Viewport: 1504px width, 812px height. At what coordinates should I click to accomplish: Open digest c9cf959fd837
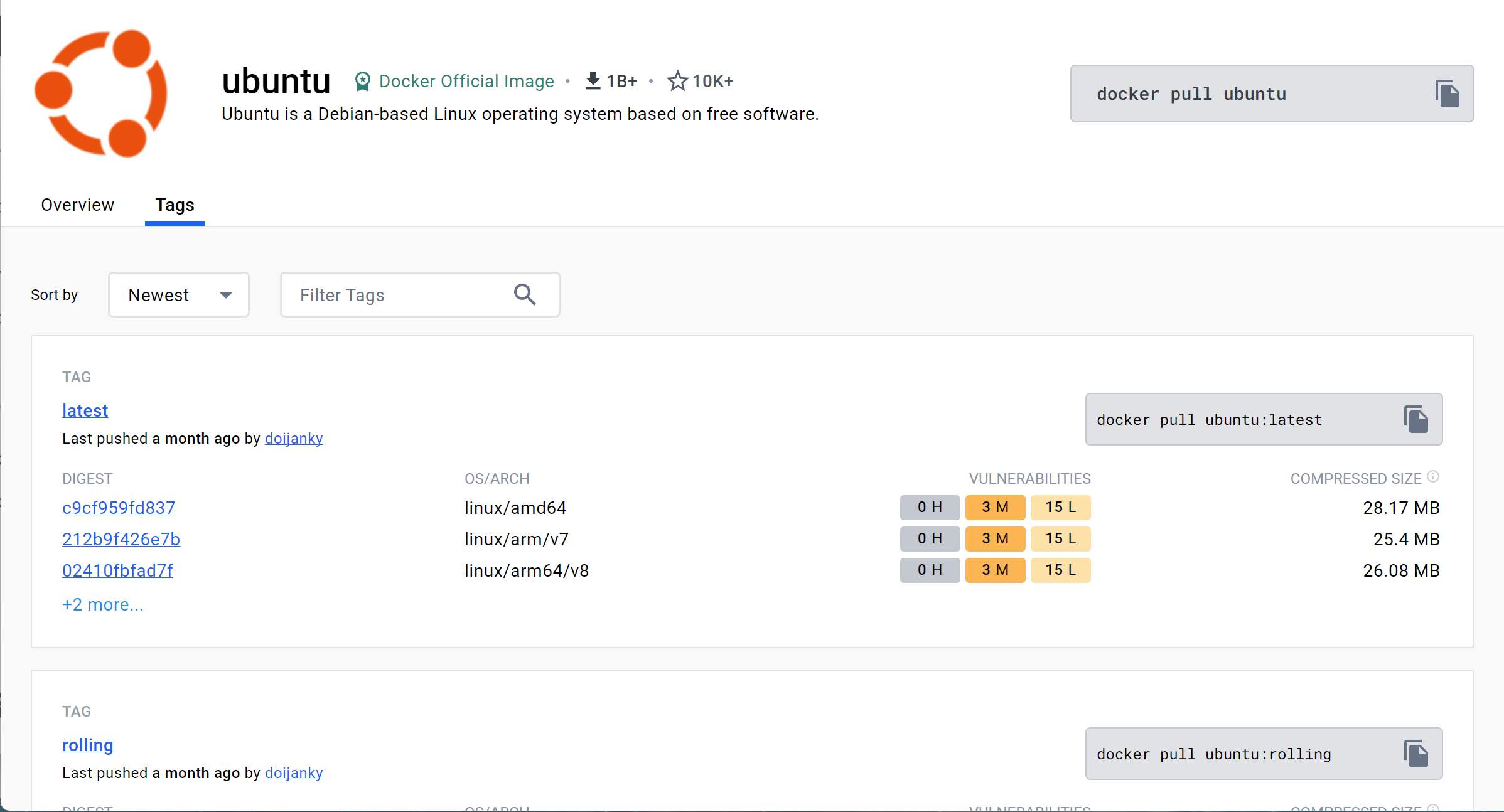[x=119, y=508]
